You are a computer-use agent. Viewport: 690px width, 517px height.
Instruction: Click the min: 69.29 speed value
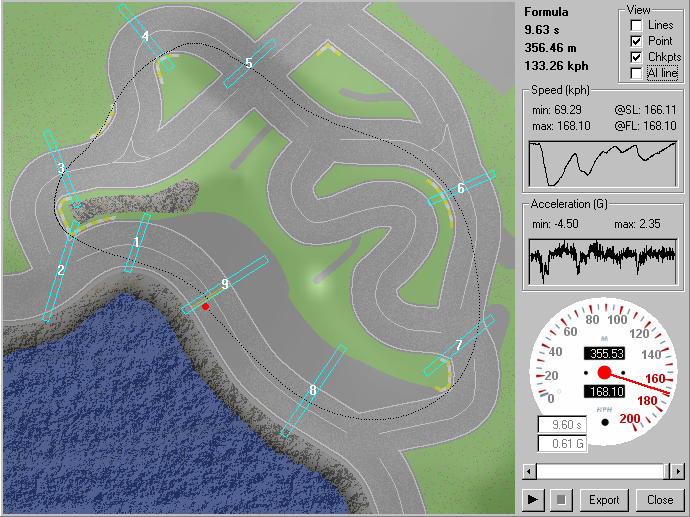point(557,110)
